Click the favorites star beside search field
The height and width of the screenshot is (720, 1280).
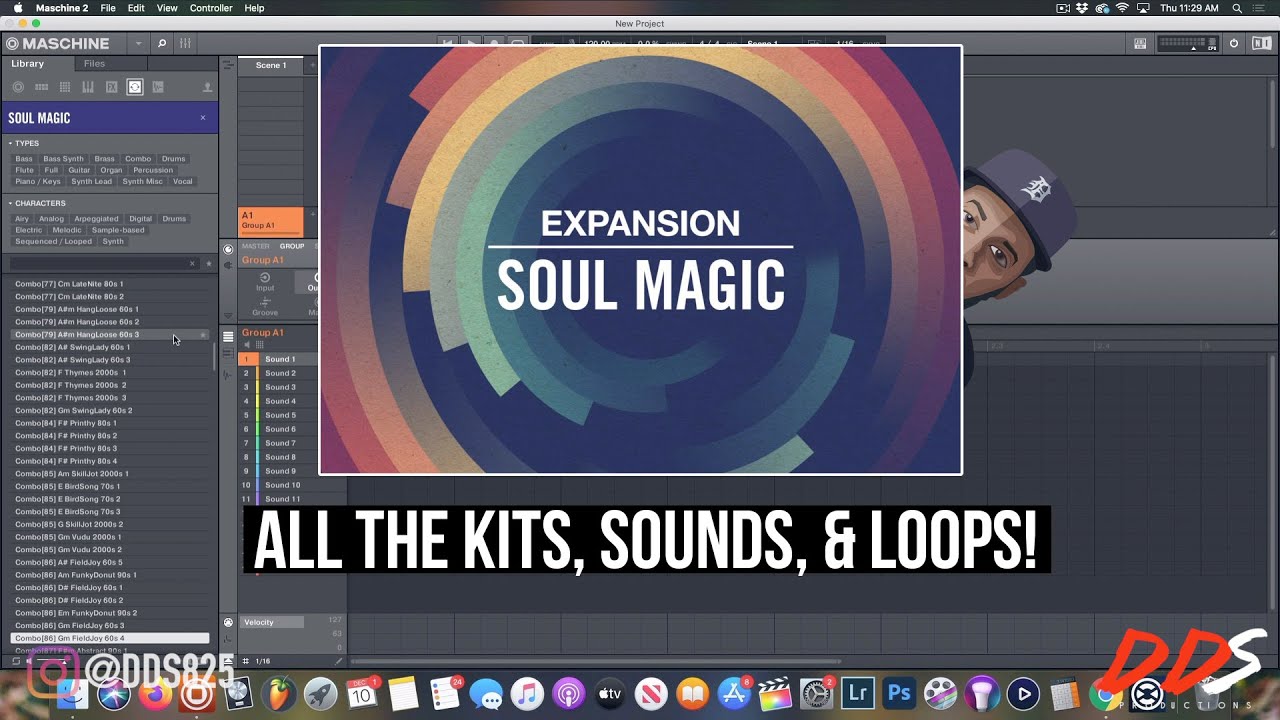tap(208, 263)
